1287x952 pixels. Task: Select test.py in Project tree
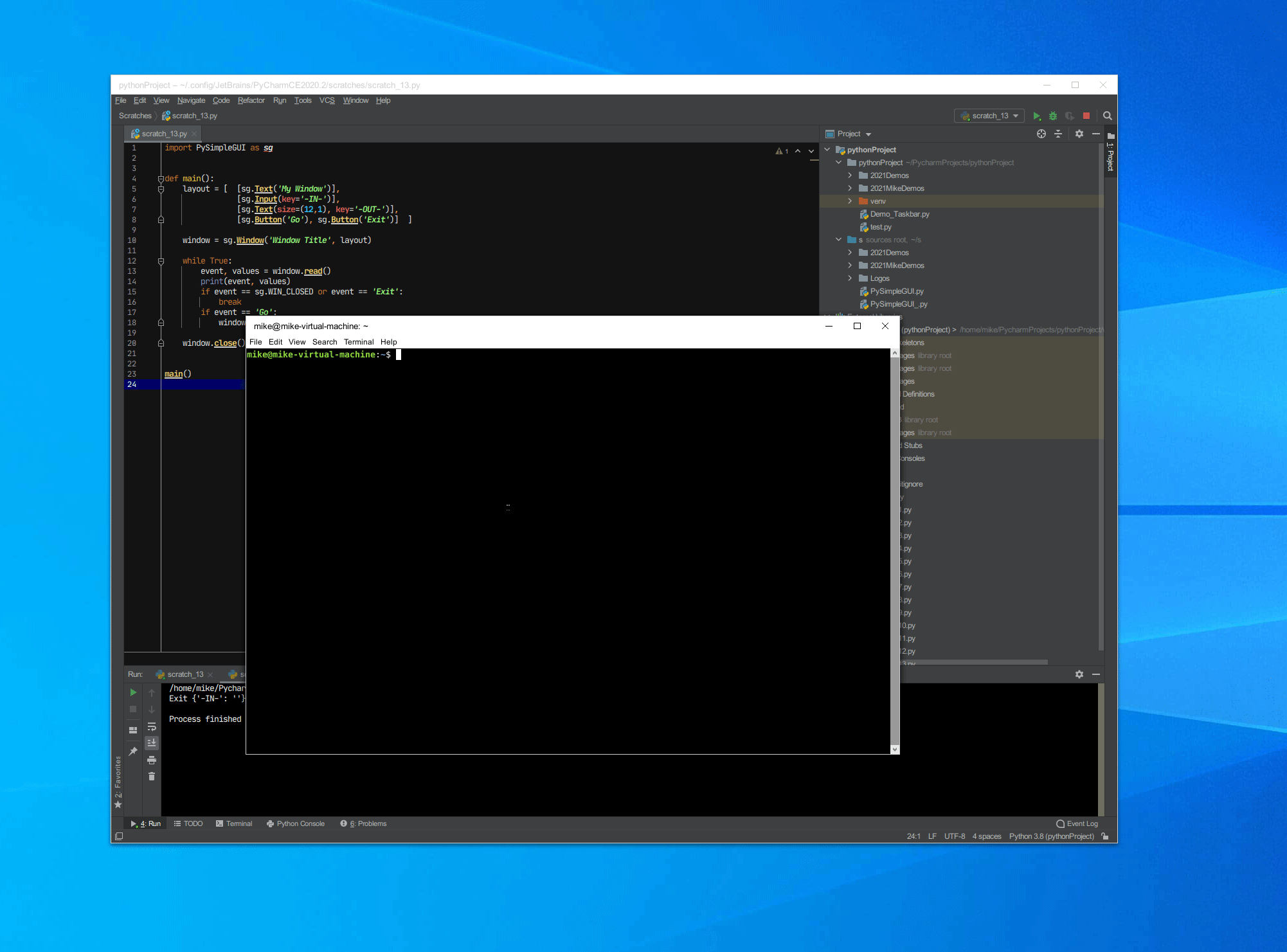tap(875, 227)
